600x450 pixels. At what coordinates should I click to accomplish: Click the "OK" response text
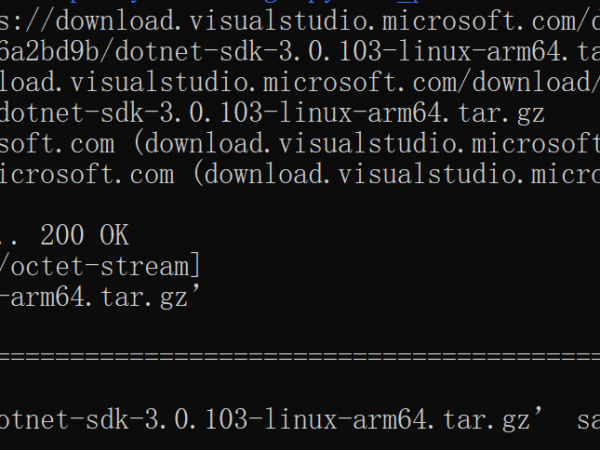tap(114, 236)
